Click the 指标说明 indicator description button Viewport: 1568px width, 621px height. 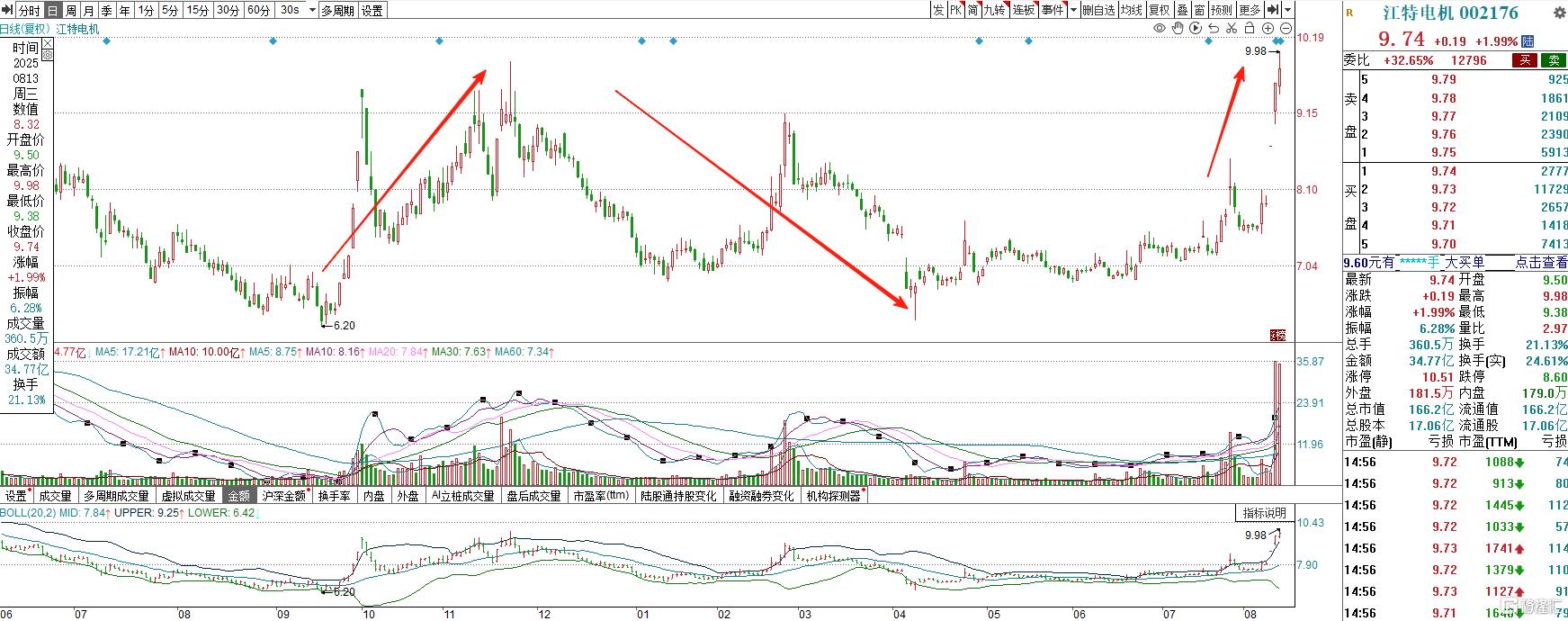pyautogui.click(x=1265, y=513)
